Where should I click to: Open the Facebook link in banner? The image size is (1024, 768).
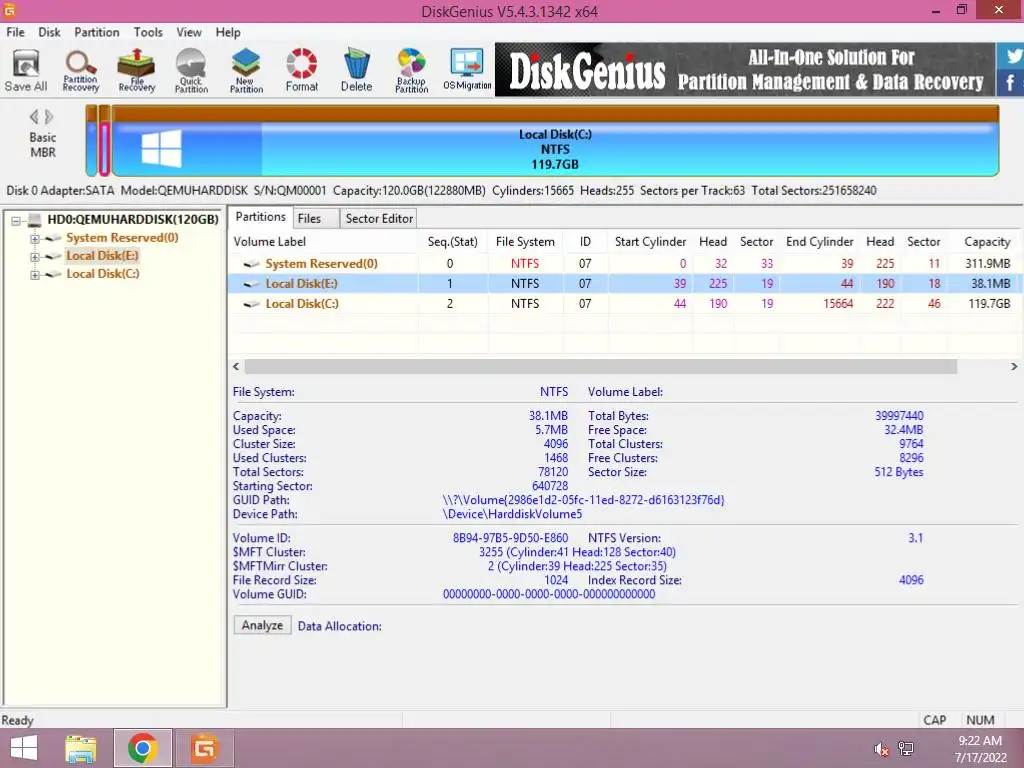1012,83
